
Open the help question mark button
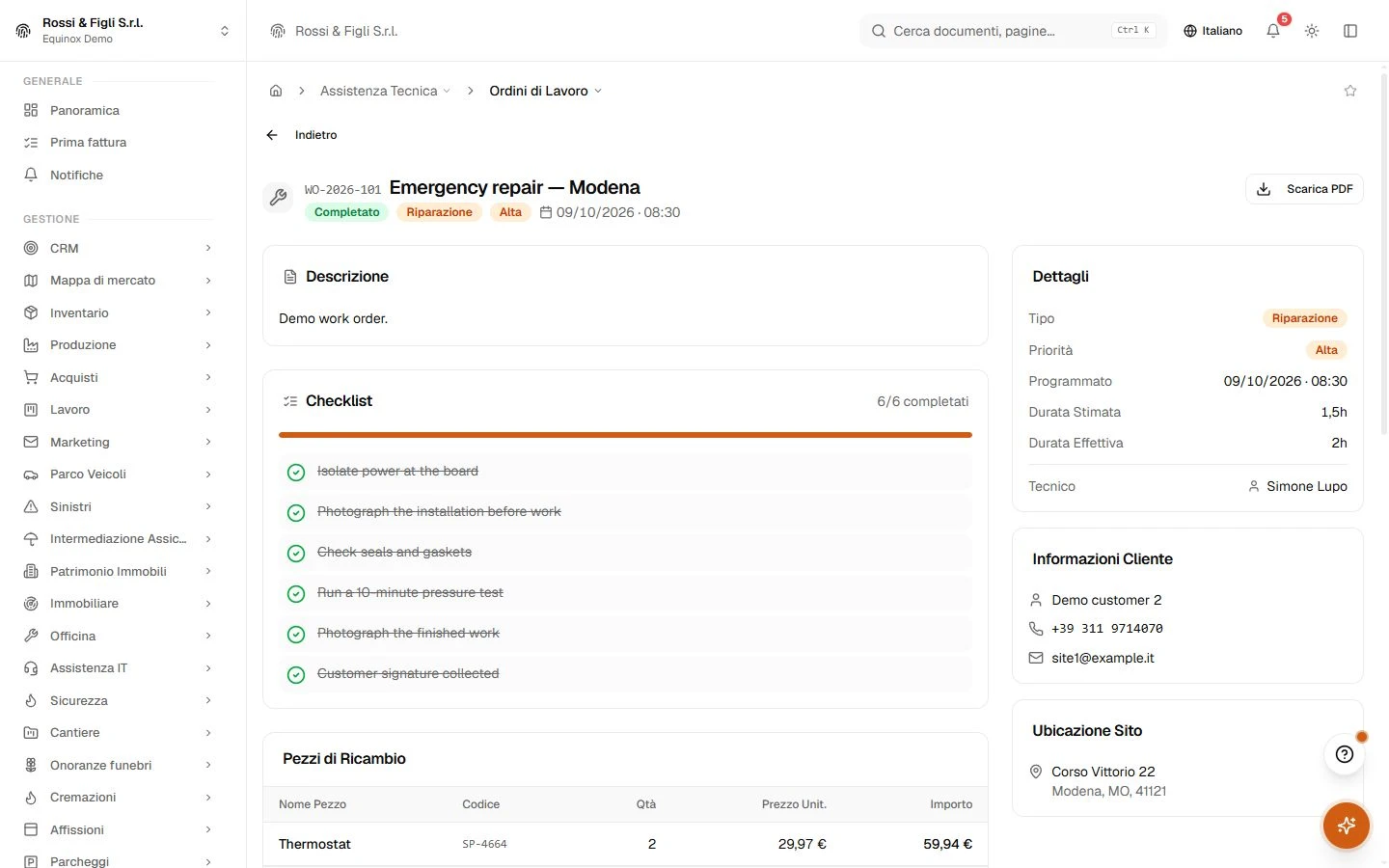tap(1345, 754)
